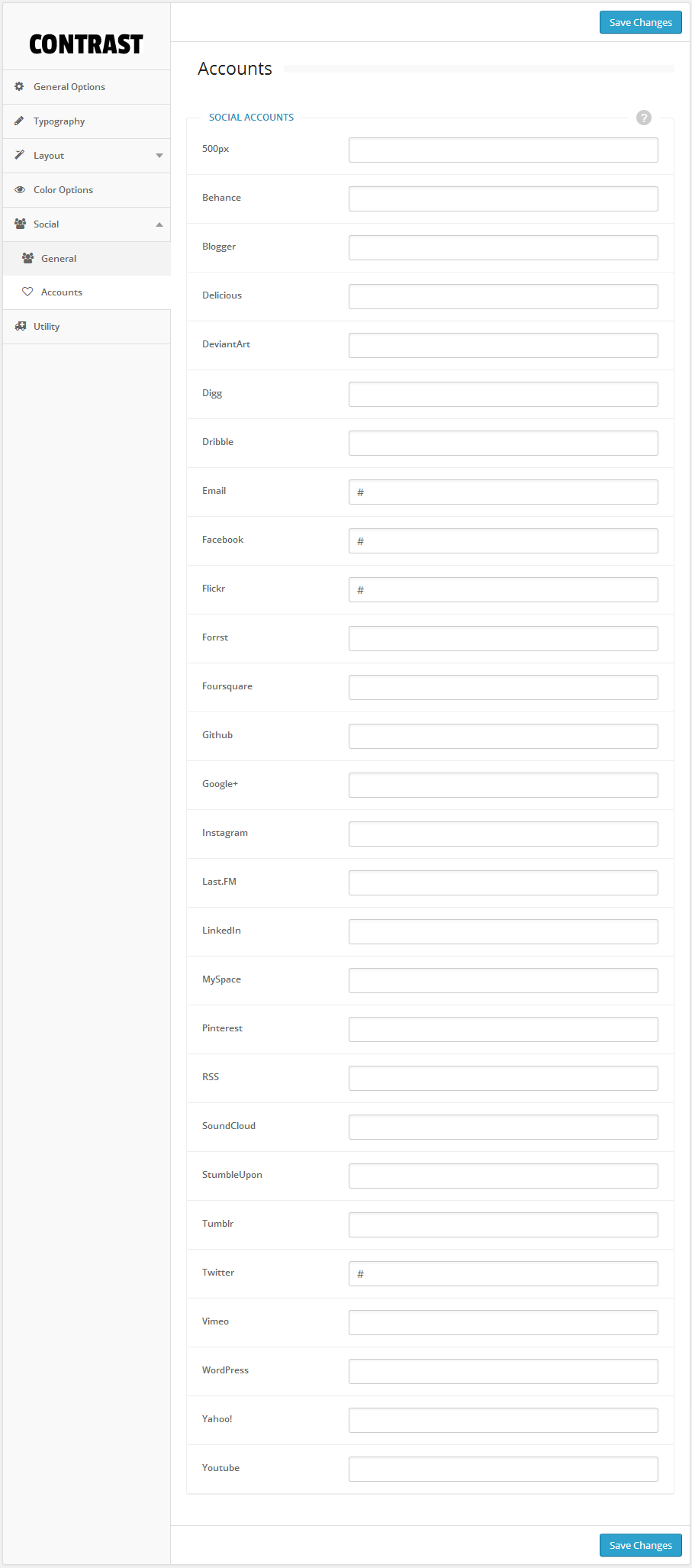This screenshot has width=692, height=1568.
Task: Click the ambulance icon beside Utility
Action: 20,327
